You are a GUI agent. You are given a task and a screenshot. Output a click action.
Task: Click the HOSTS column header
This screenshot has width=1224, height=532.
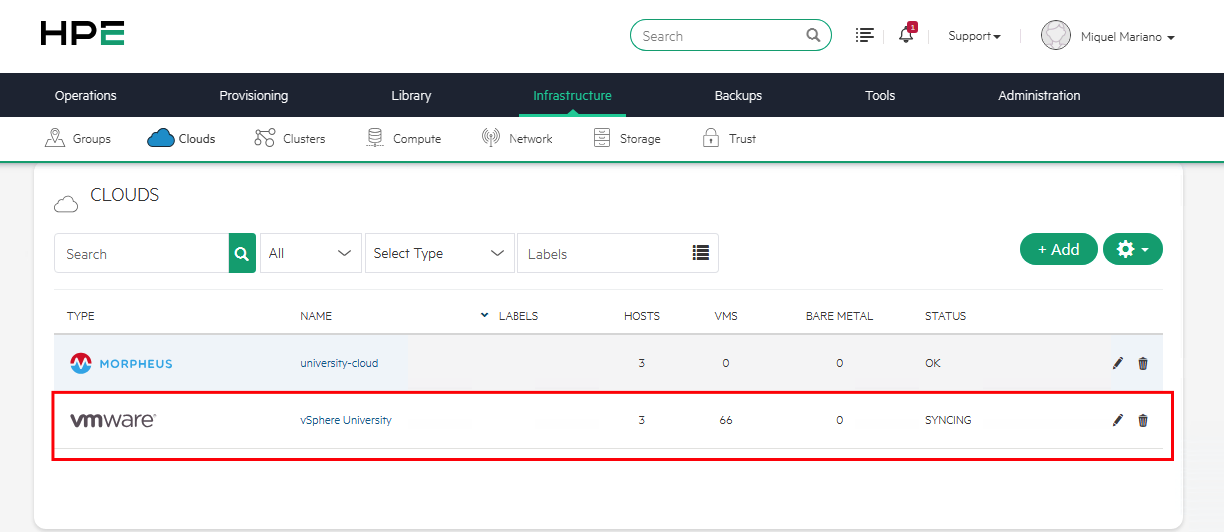pos(642,316)
